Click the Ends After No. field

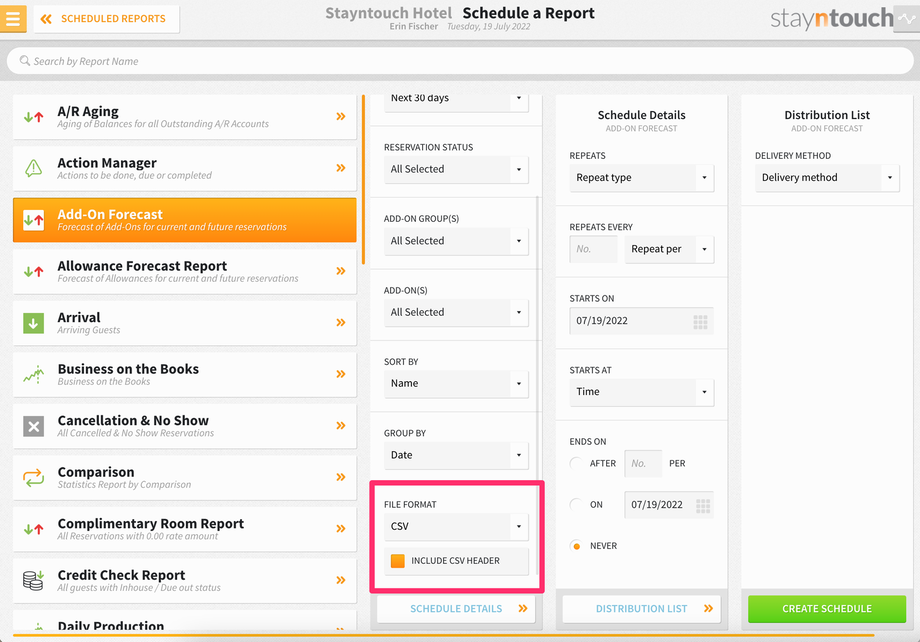click(643, 464)
